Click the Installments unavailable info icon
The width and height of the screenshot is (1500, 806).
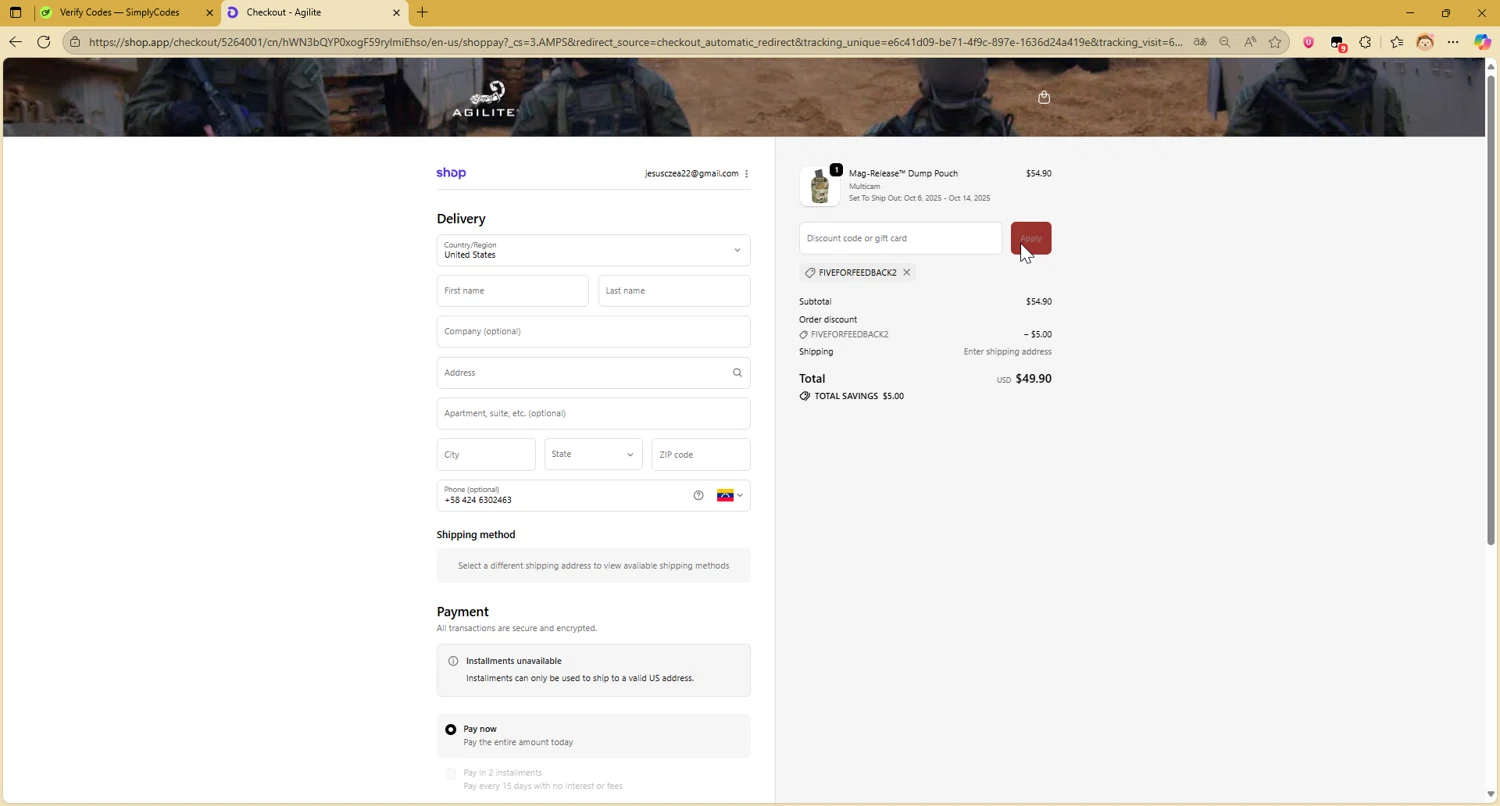(x=453, y=661)
